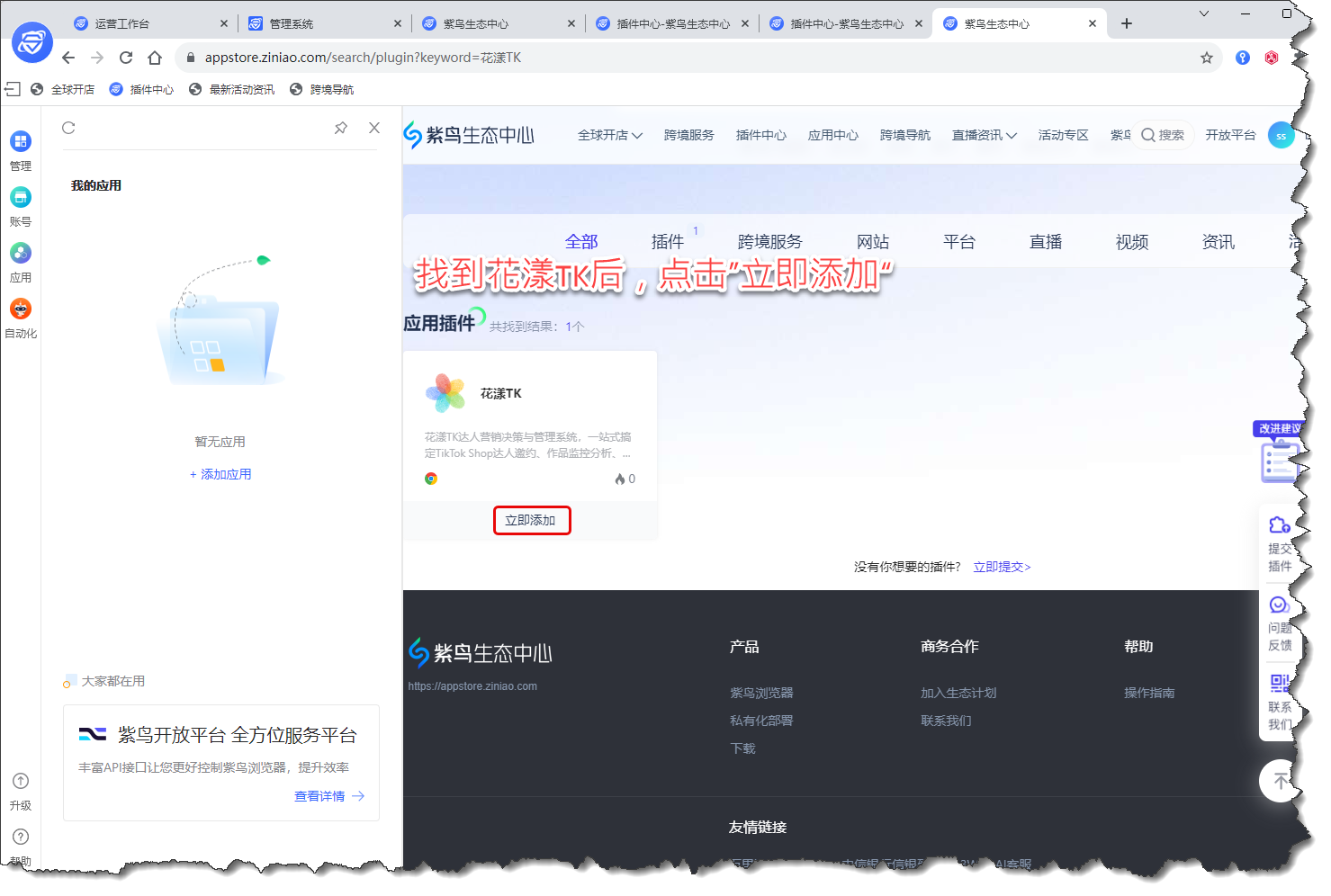Image resolution: width=1331 pixels, height=896 pixels.
Task: Bookmark this page with the star icon
Action: coord(1206,58)
